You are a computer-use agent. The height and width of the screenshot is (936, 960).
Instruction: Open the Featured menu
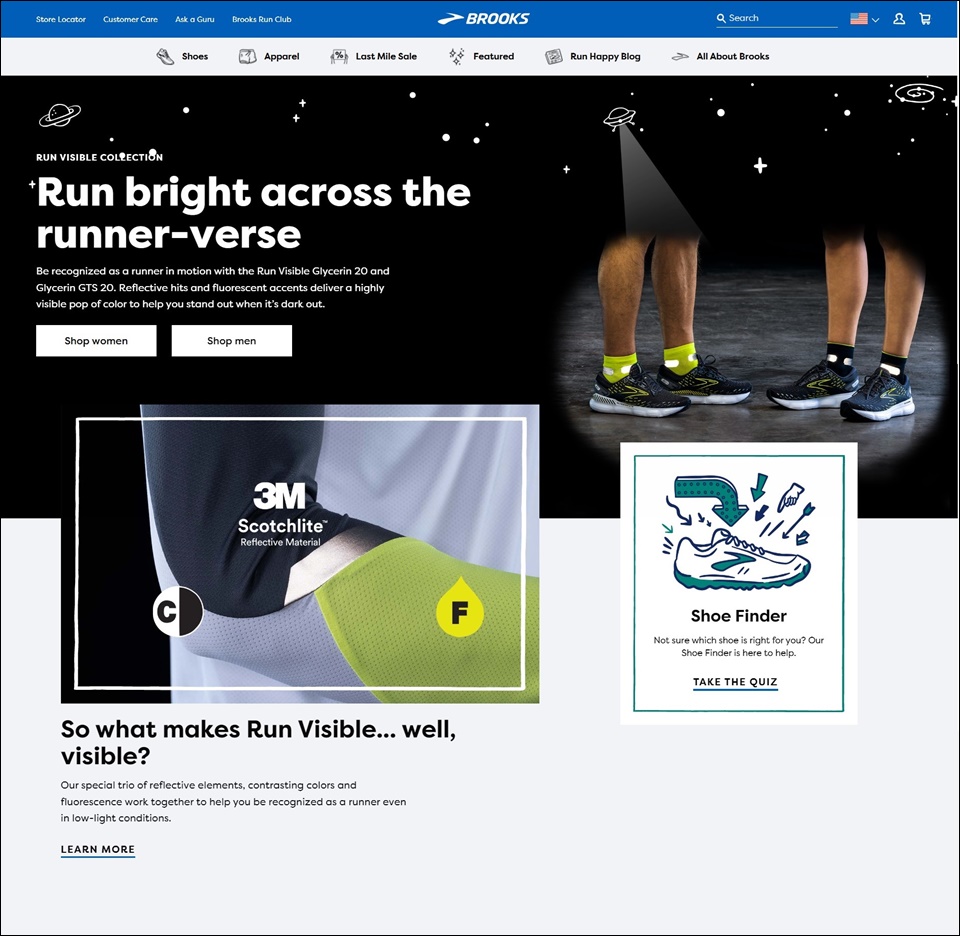tap(493, 56)
